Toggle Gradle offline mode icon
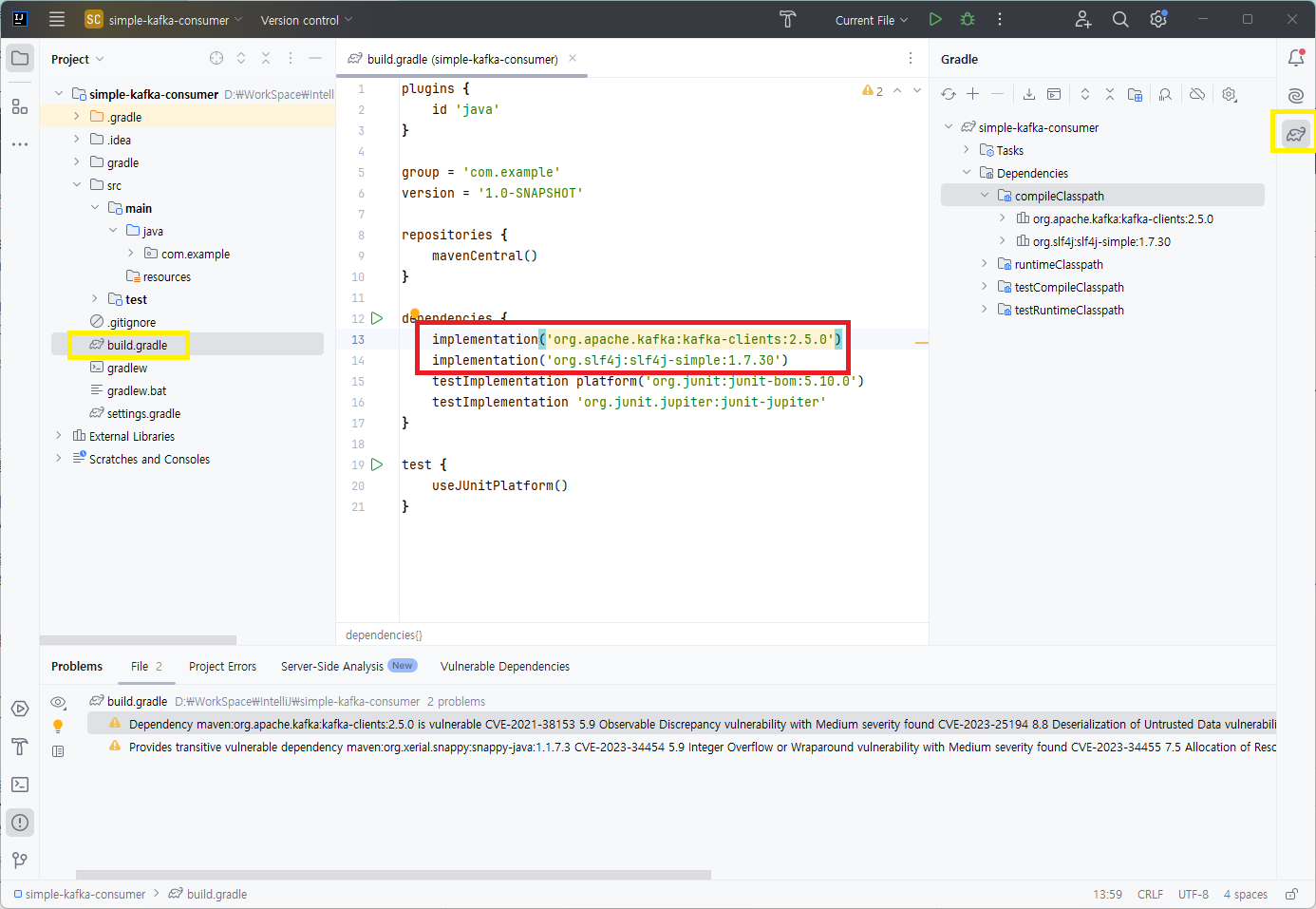This screenshot has width=1316, height=909. point(1197,94)
